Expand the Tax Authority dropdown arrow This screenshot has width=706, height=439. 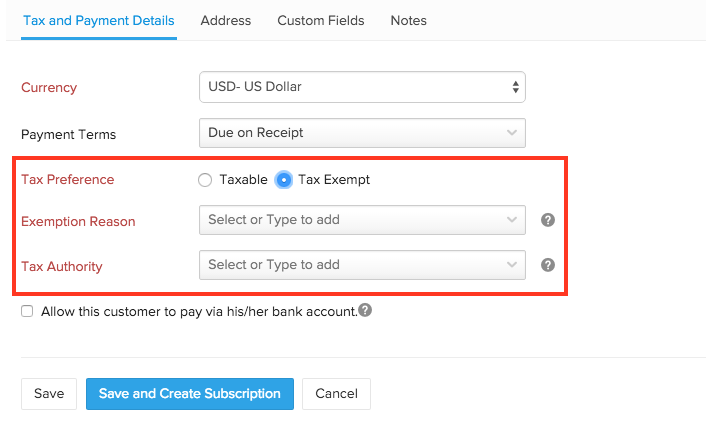point(512,265)
